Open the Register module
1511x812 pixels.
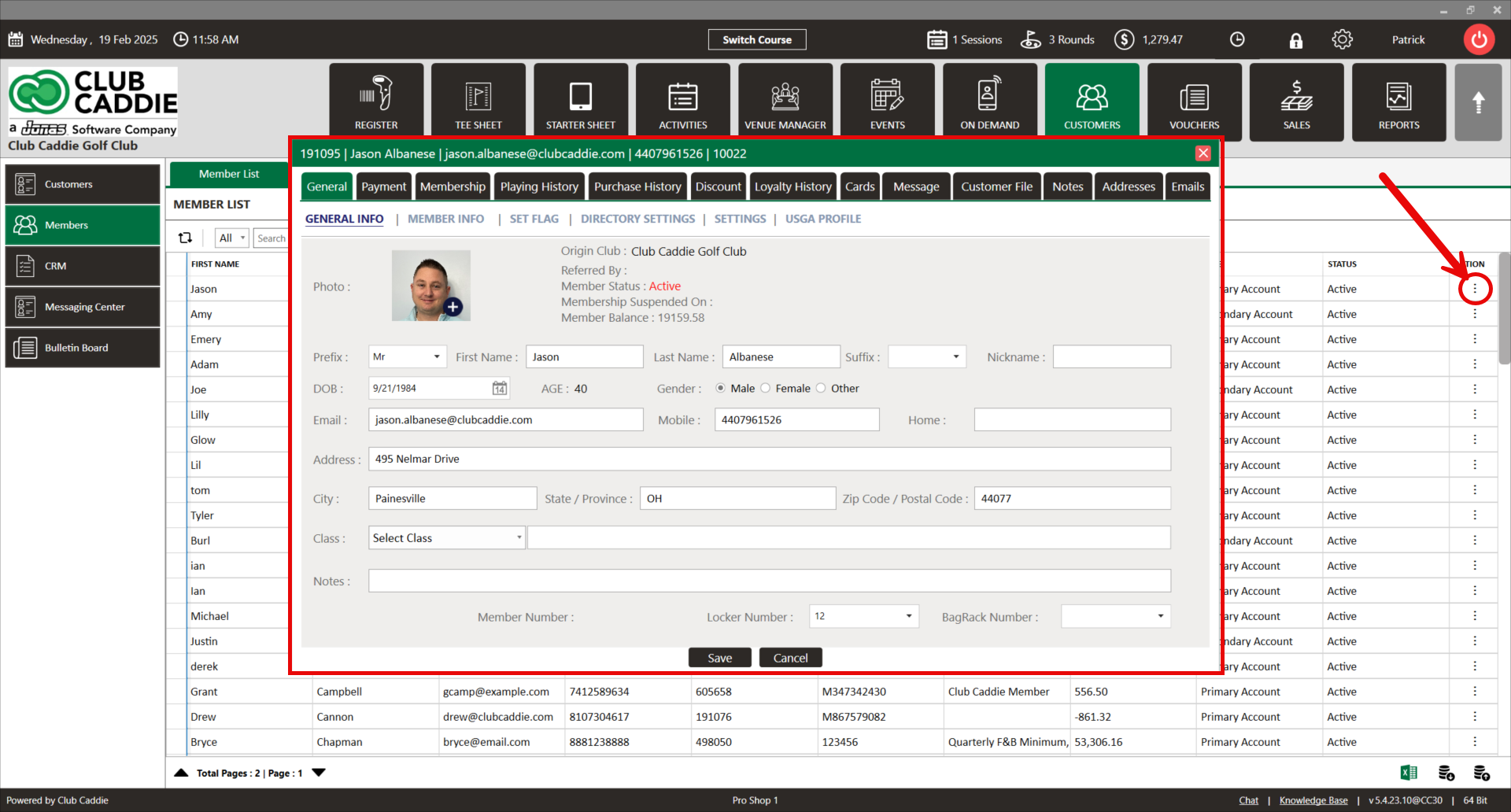376,102
